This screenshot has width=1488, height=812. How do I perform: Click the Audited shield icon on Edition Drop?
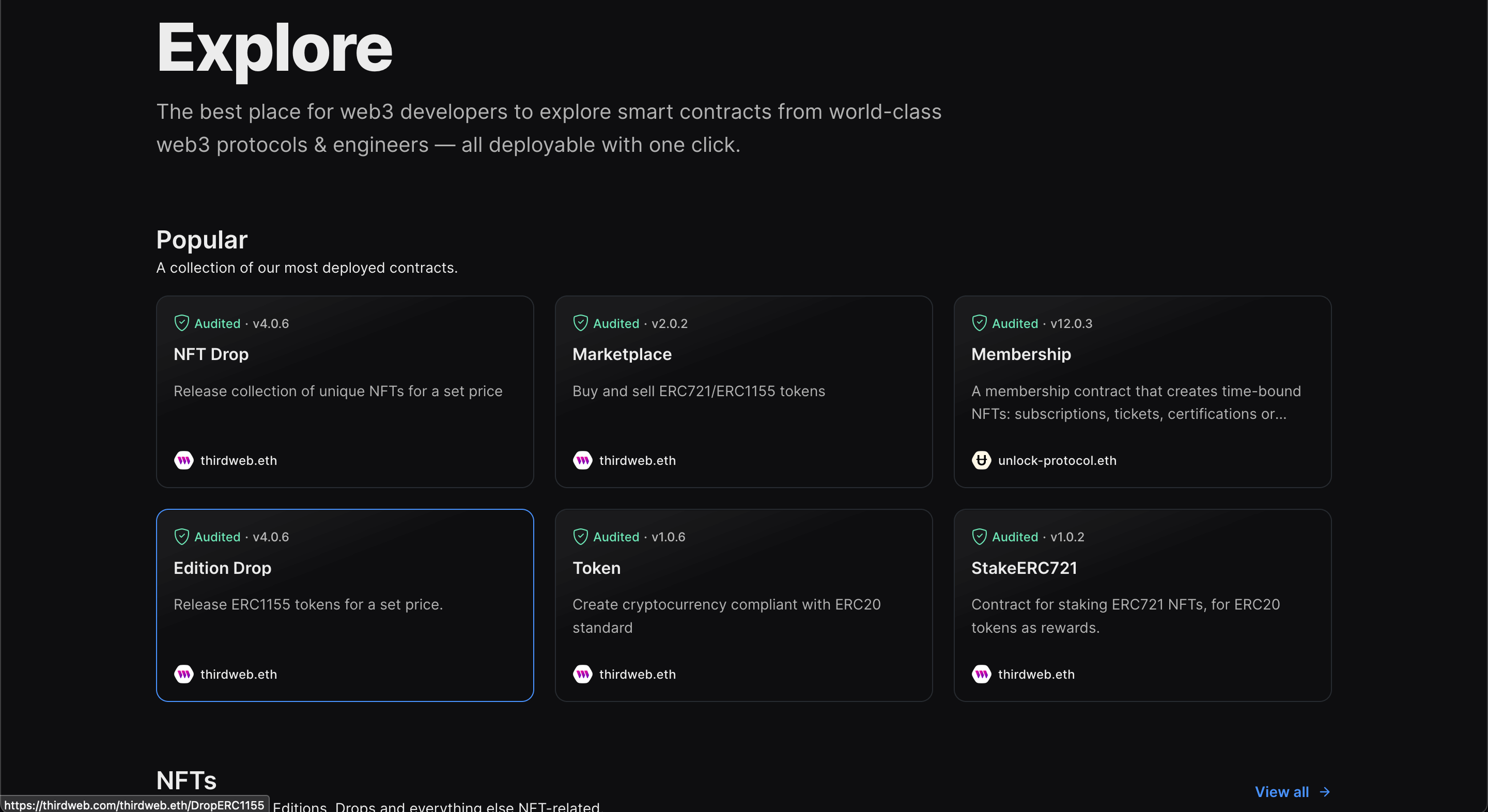coord(181,536)
